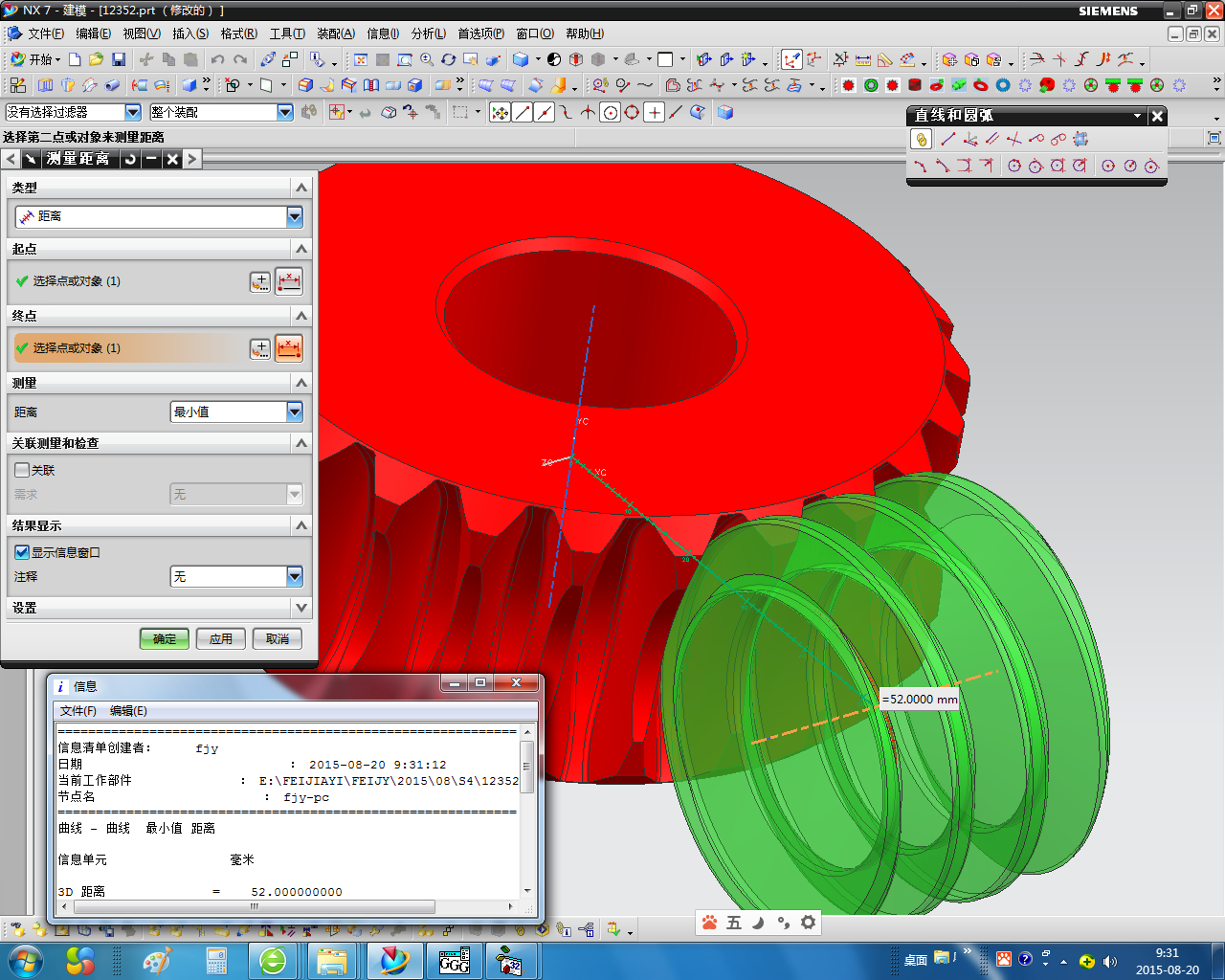Select the point-to-point line tool
Viewport: 1225px width, 980px height.
[947, 140]
